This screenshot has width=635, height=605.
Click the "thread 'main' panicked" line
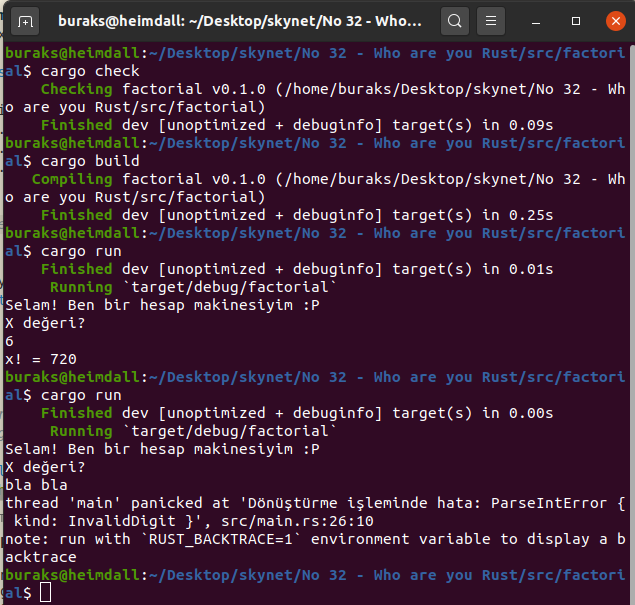pyautogui.click(x=315, y=503)
